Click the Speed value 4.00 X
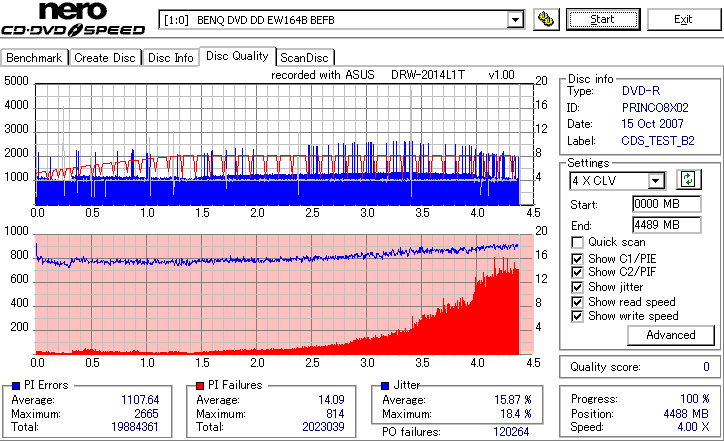Screen dimensions: 724x441 tap(693, 427)
